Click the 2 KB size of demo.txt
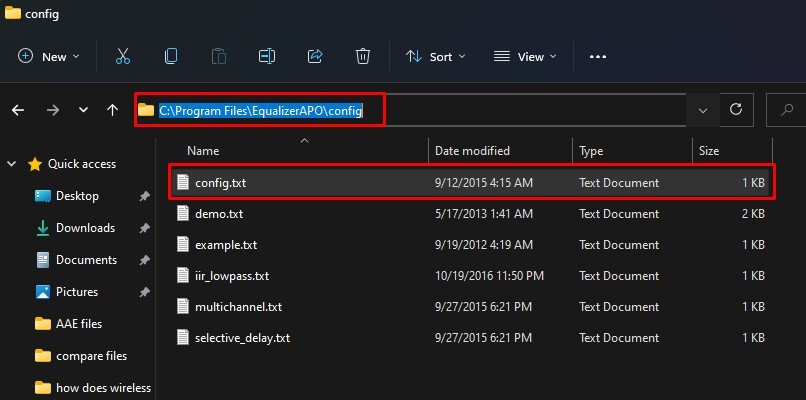Screen dimensions: 806x400 [753, 214]
